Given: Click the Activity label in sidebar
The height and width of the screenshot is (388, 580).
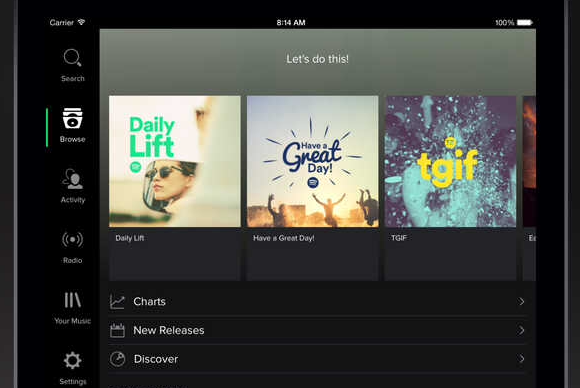Looking at the screenshot, I should tap(73, 200).
